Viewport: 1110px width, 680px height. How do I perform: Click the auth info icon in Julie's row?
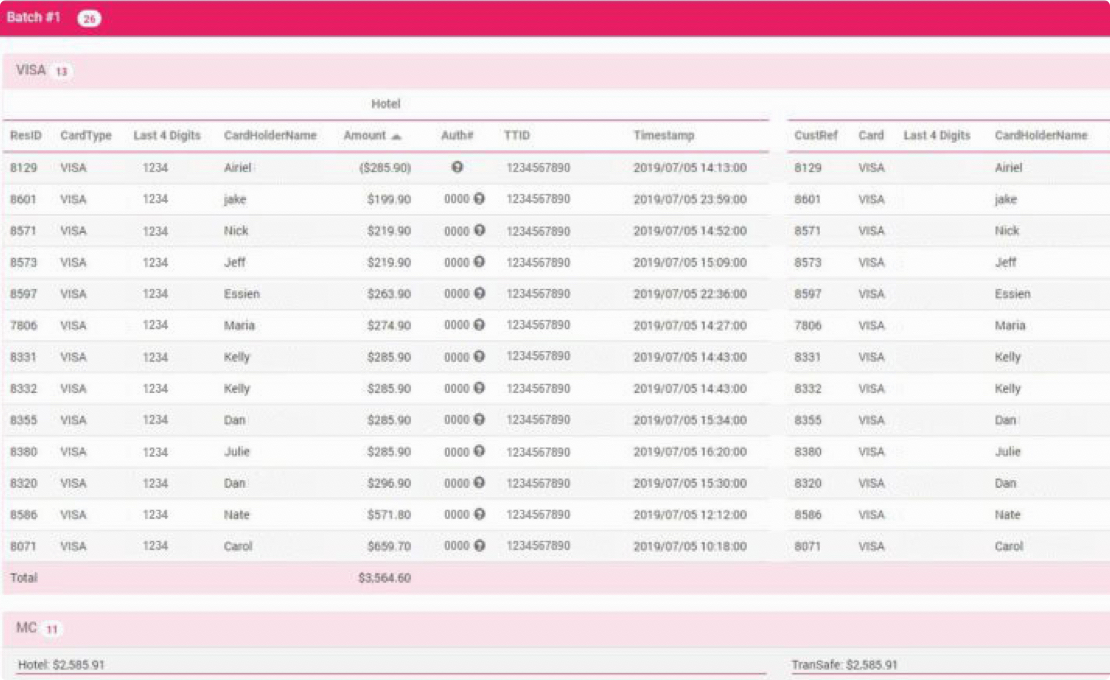[479, 451]
